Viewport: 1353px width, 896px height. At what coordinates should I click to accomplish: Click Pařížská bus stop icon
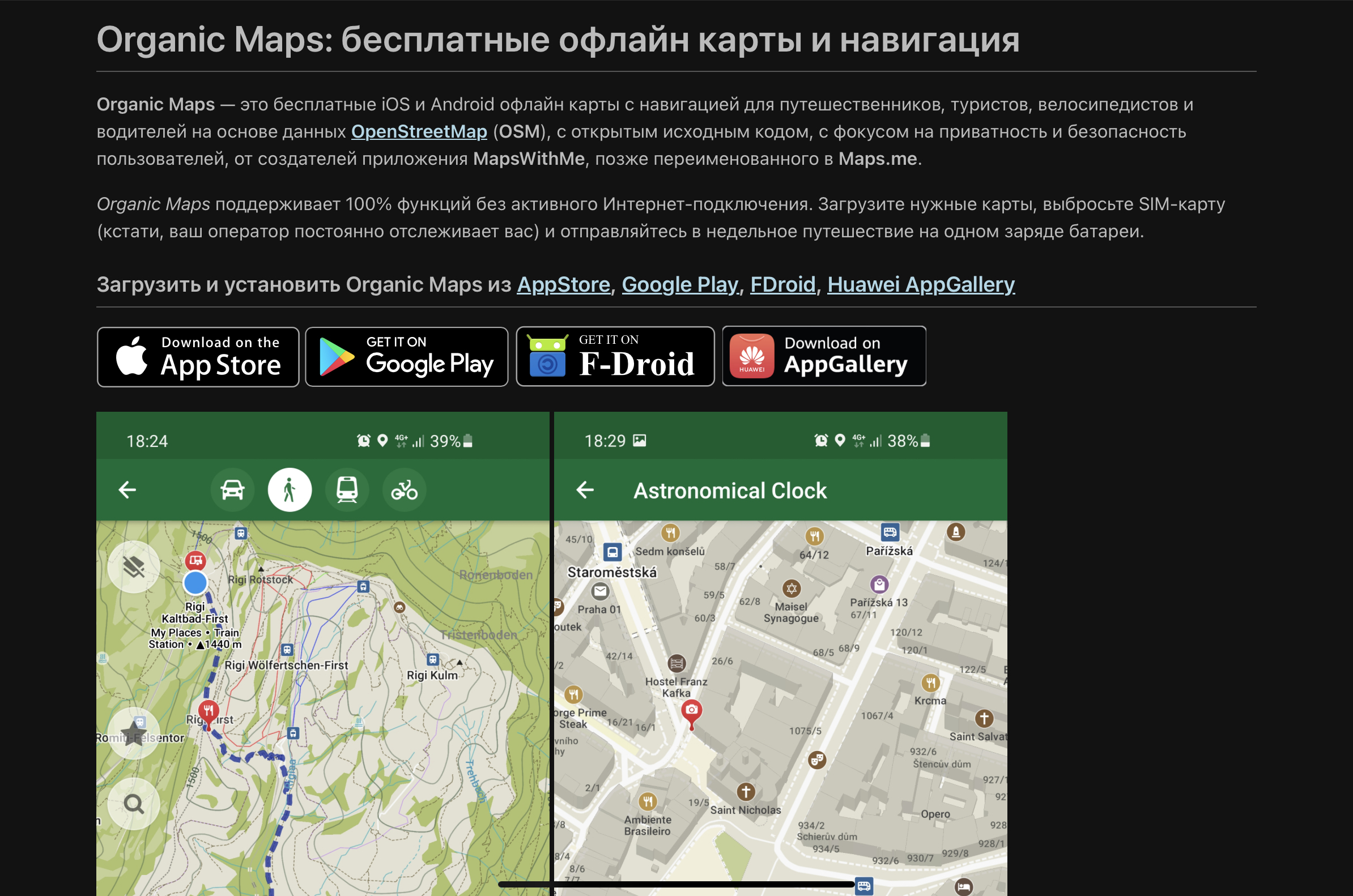[x=890, y=532]
